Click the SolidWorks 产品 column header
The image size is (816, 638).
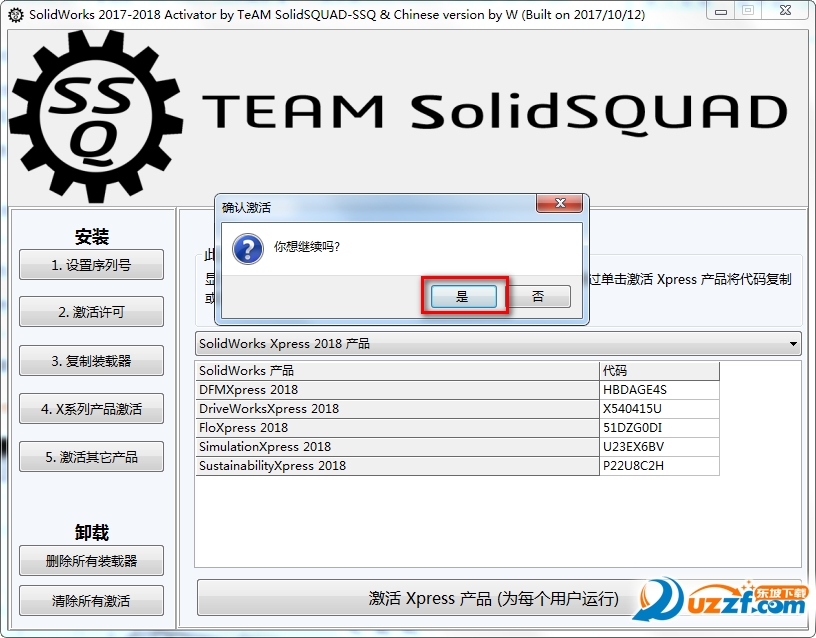398,371
